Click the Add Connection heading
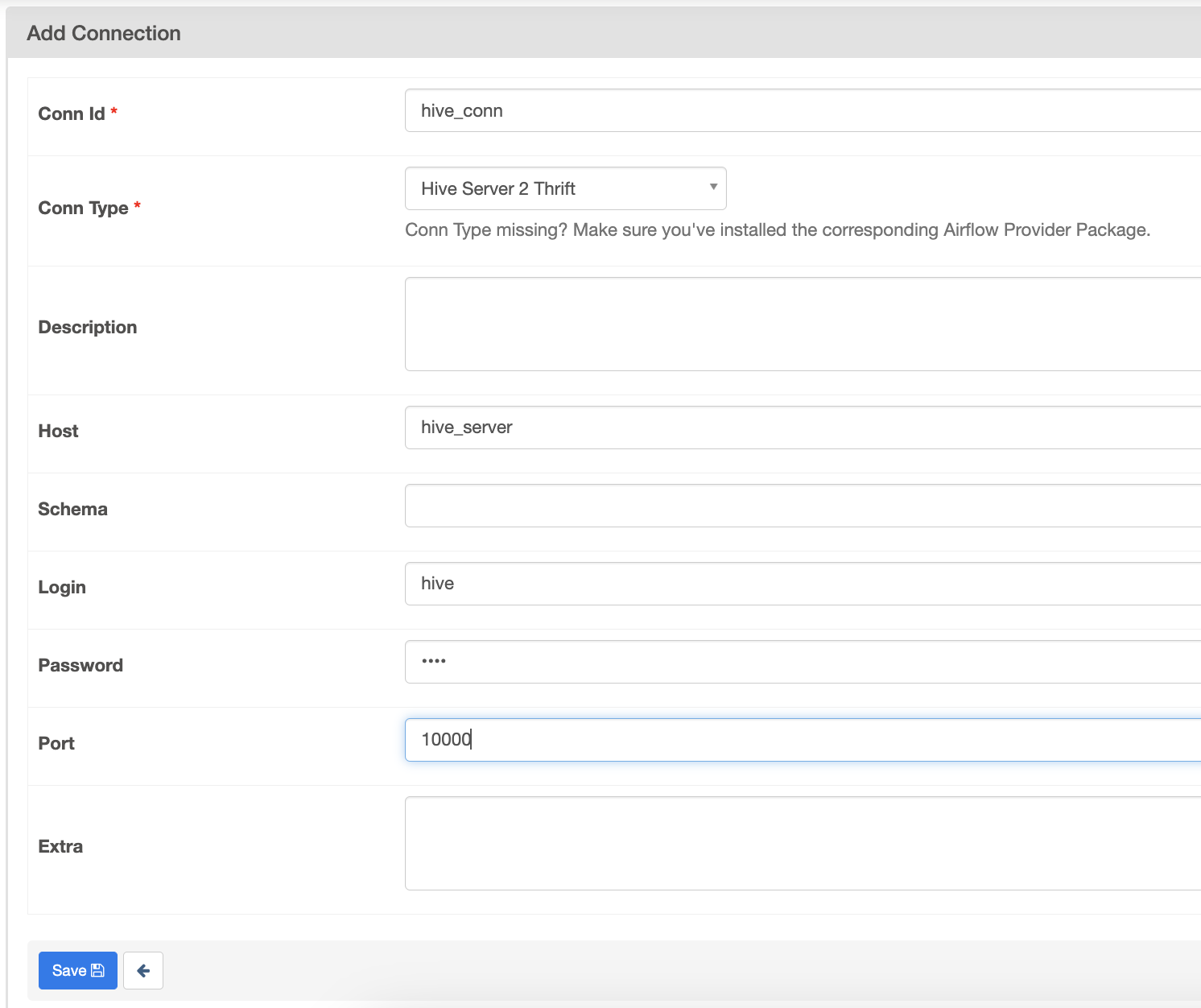This screenshot has height=1008, width=1201. tap(104, 33)
